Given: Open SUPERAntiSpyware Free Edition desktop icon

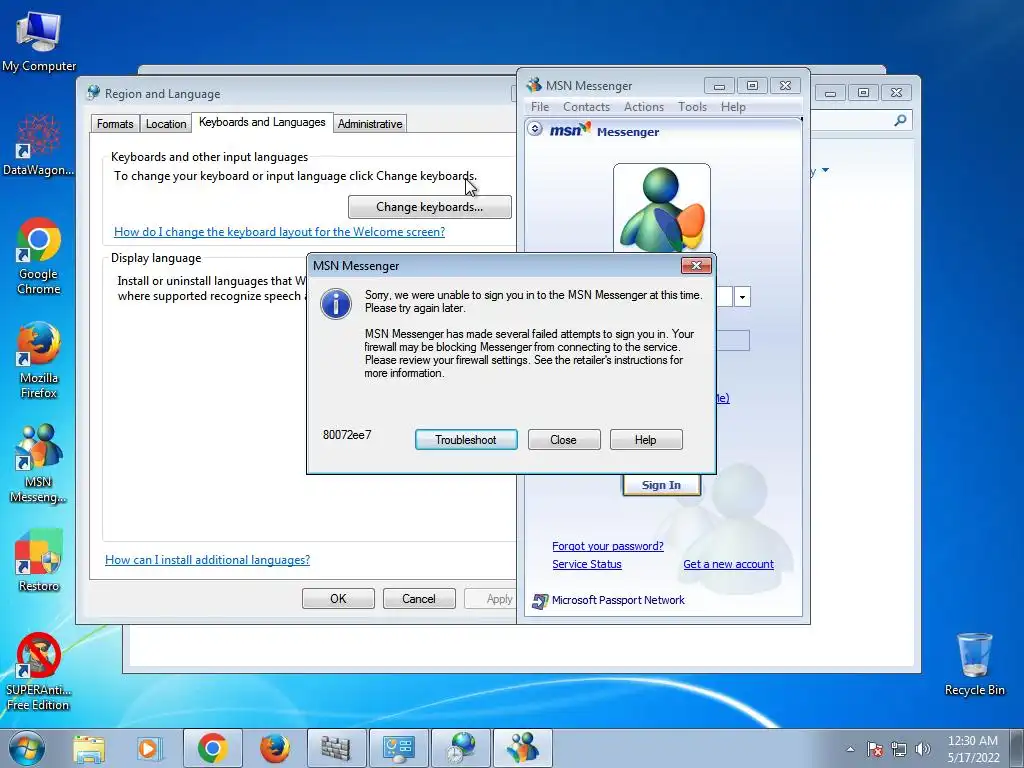Looking at the screenshot, I should 39,671.
